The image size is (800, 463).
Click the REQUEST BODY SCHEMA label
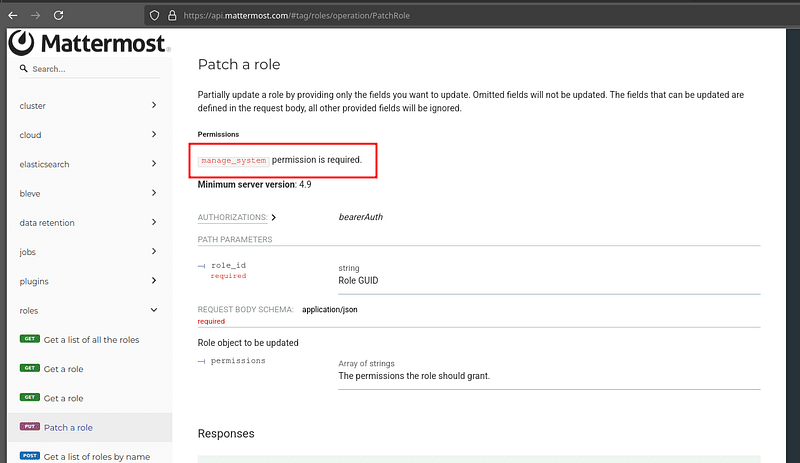tap(245, 309)
